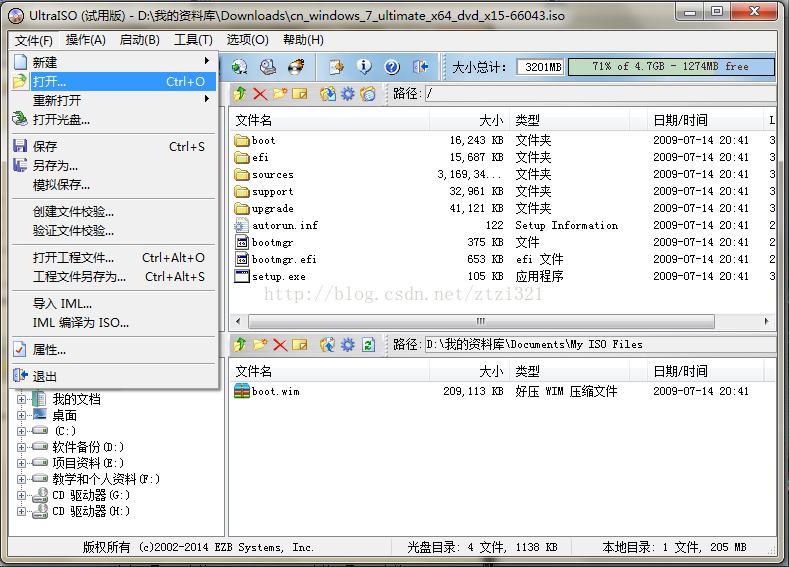
Task: Open 属性... from the File menu
Action: coord(114,350)
